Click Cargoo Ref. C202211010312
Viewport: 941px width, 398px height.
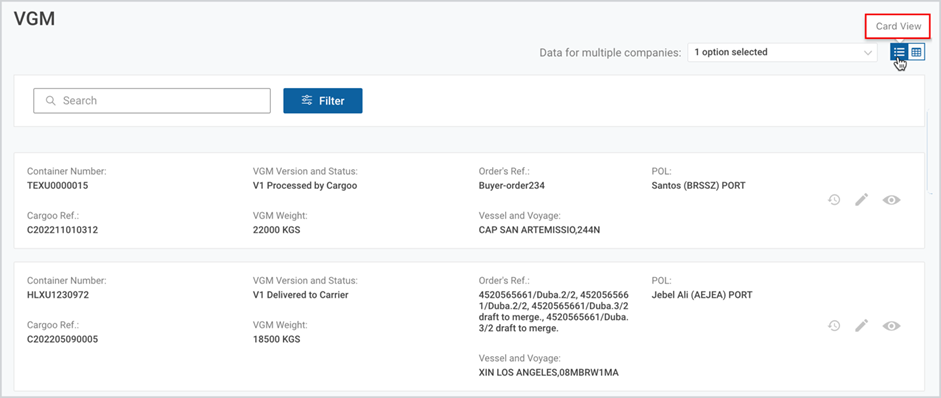[x=62, y=229]
